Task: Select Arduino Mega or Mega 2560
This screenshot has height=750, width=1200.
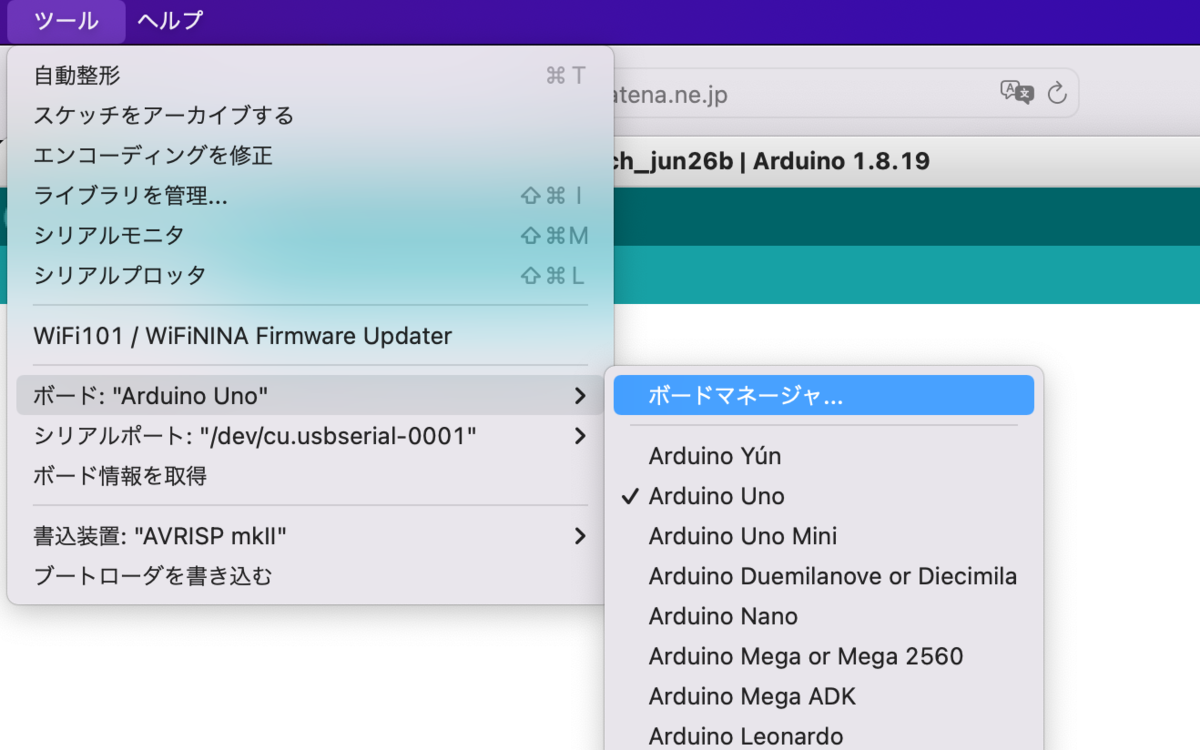Action: point(824,656)
